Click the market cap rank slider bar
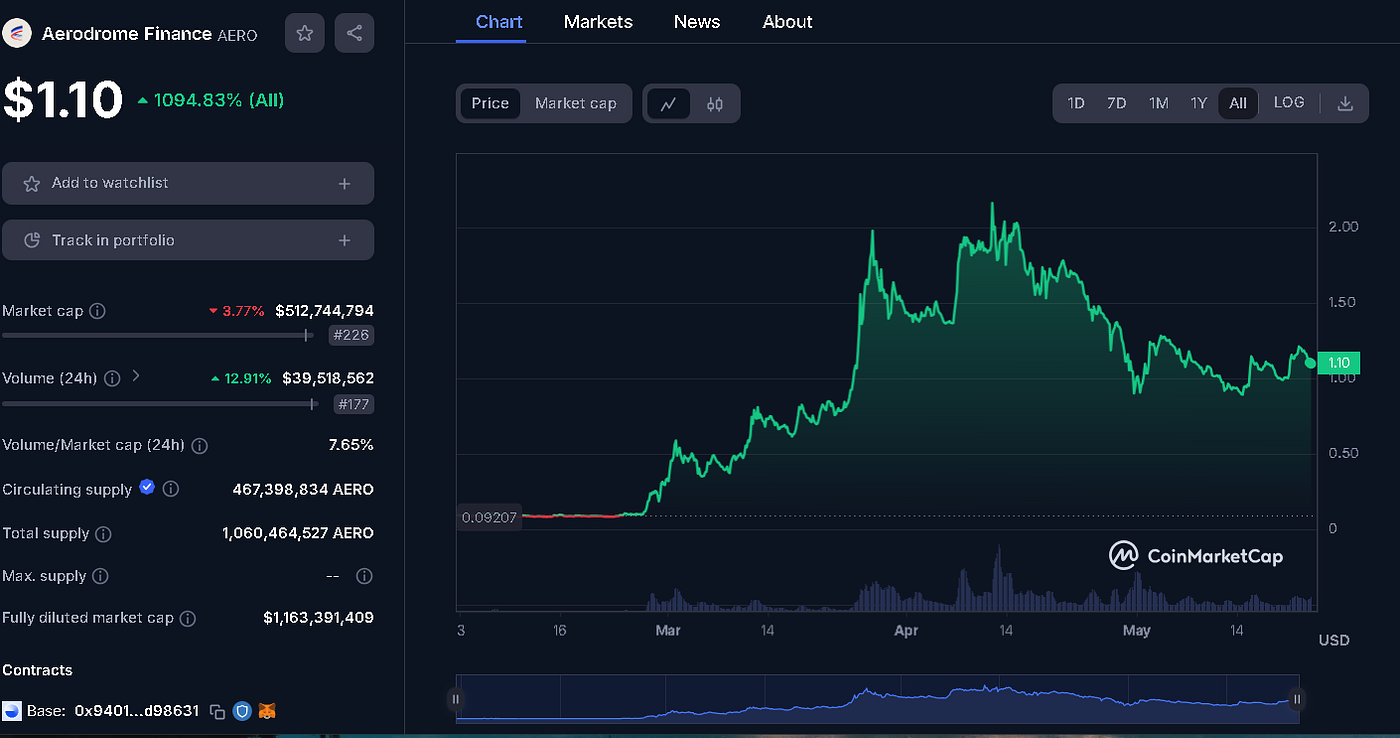The image size is (1400, 738). click(x=159, y=336)
